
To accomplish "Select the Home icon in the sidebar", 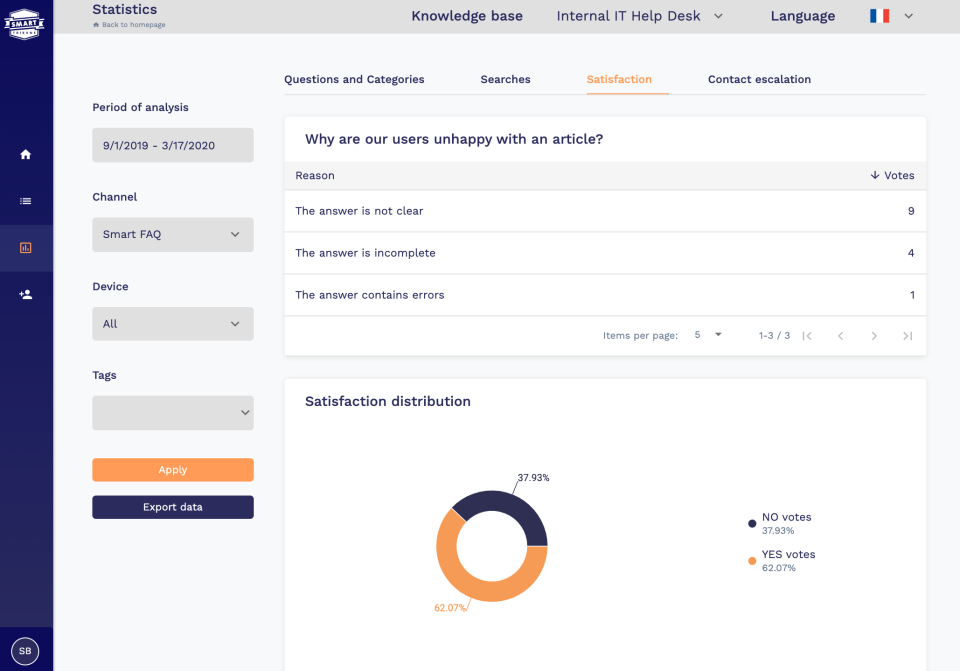I will (26, 154).
